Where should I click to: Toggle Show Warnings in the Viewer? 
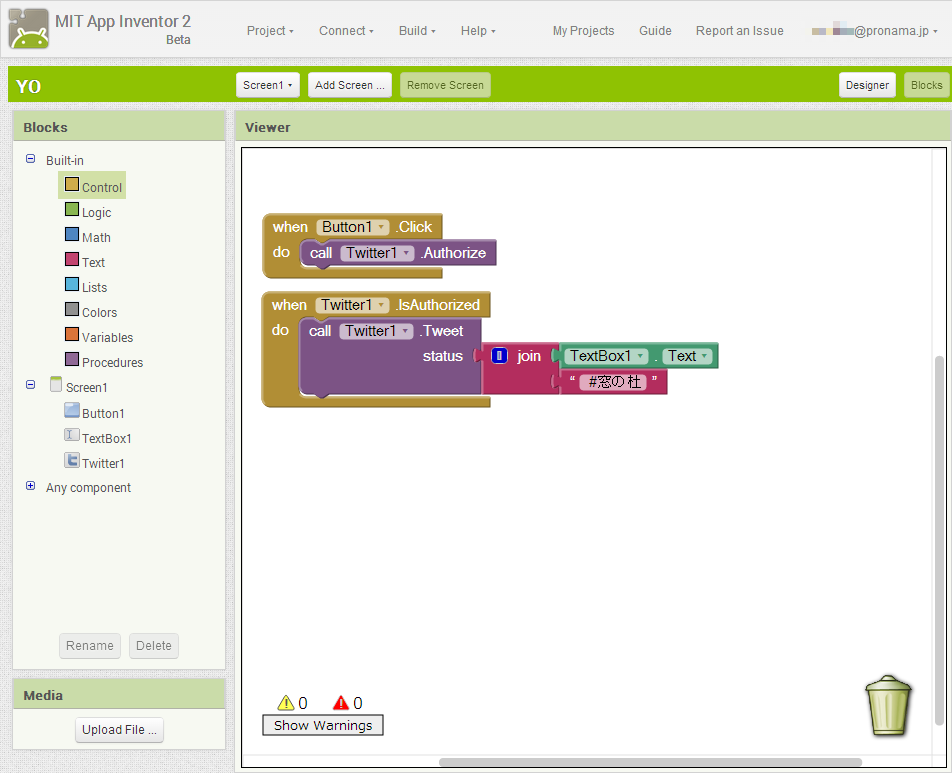[x=322, y=725]
